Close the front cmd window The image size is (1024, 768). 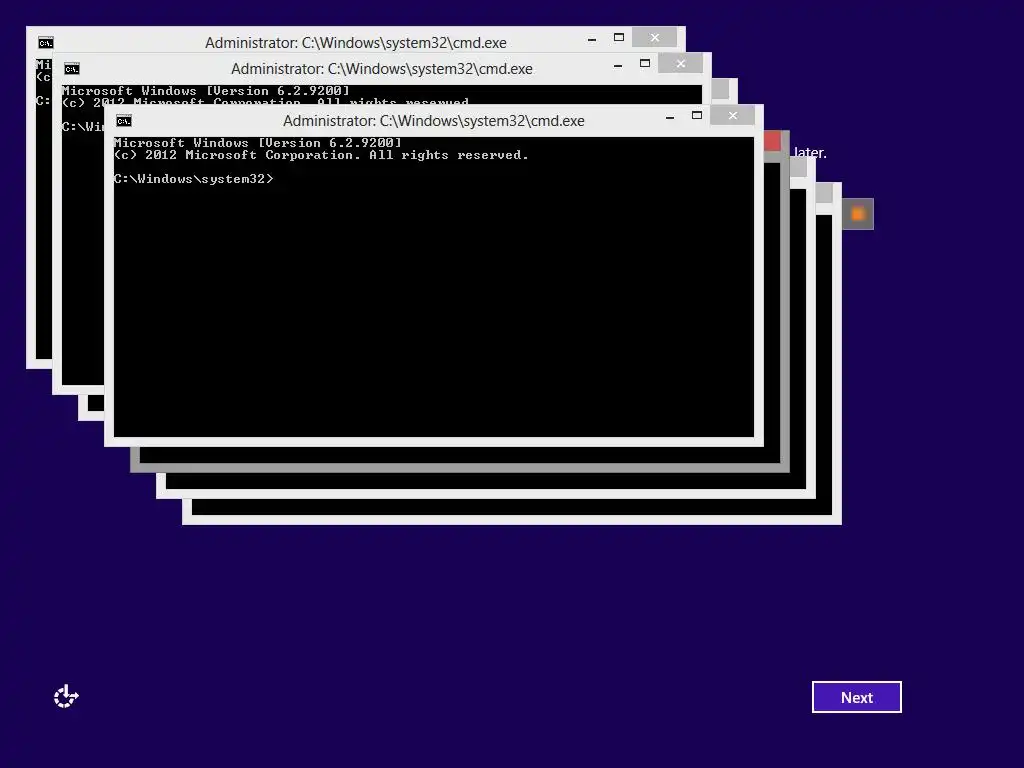point(733,116)
